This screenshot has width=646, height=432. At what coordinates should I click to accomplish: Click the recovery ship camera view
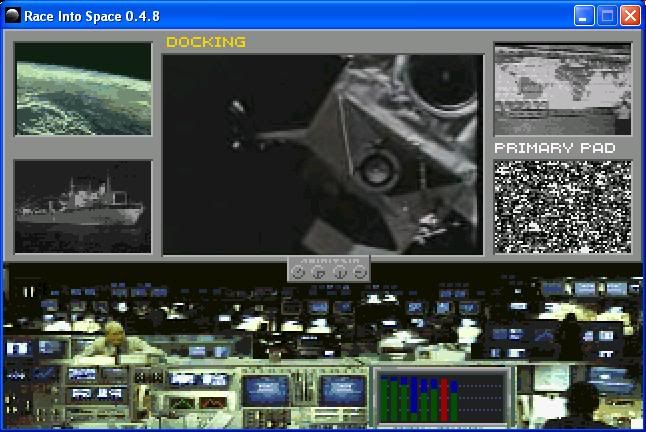click(x=83, y=206)
